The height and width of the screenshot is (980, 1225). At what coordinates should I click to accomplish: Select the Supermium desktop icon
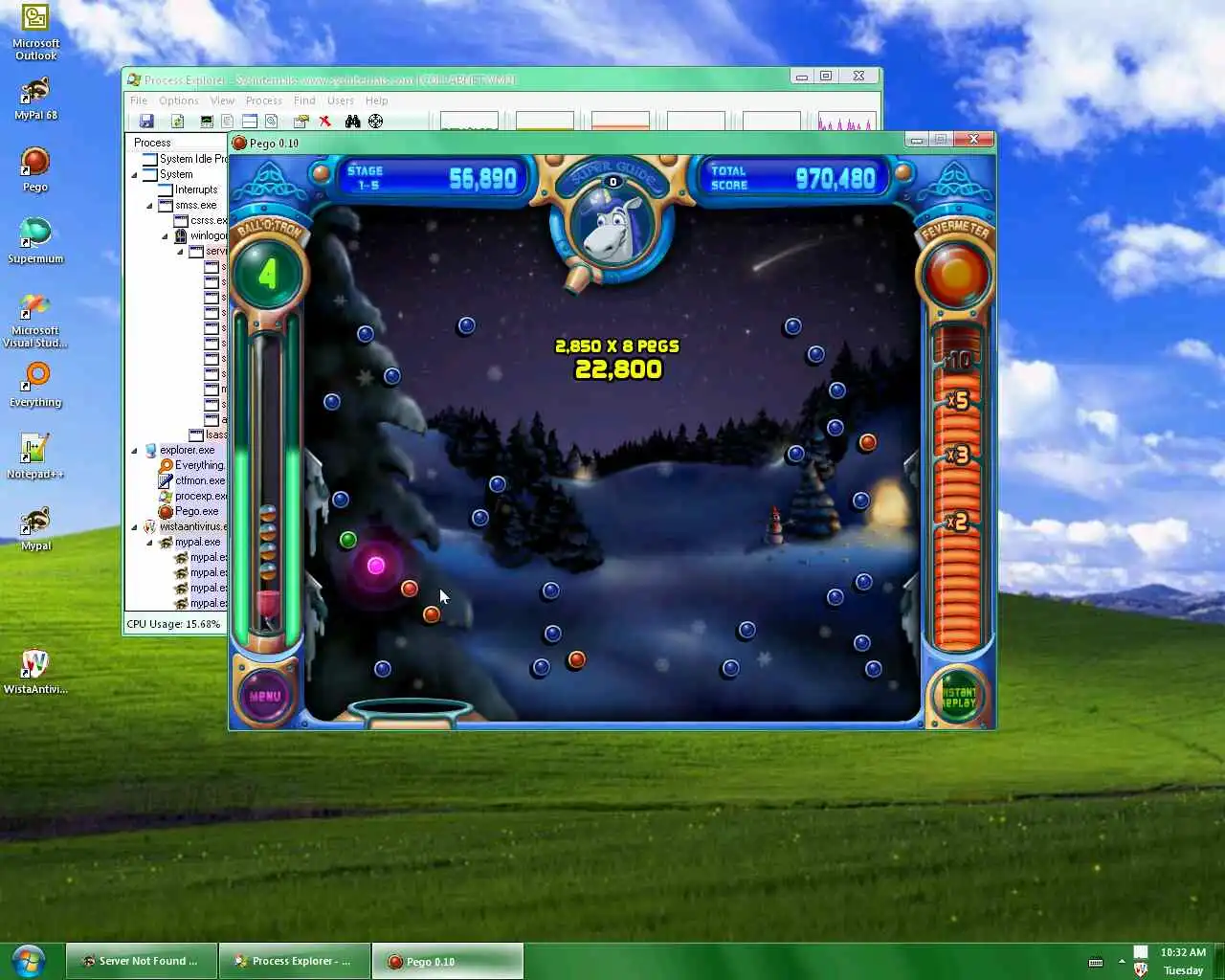[35, 241]
